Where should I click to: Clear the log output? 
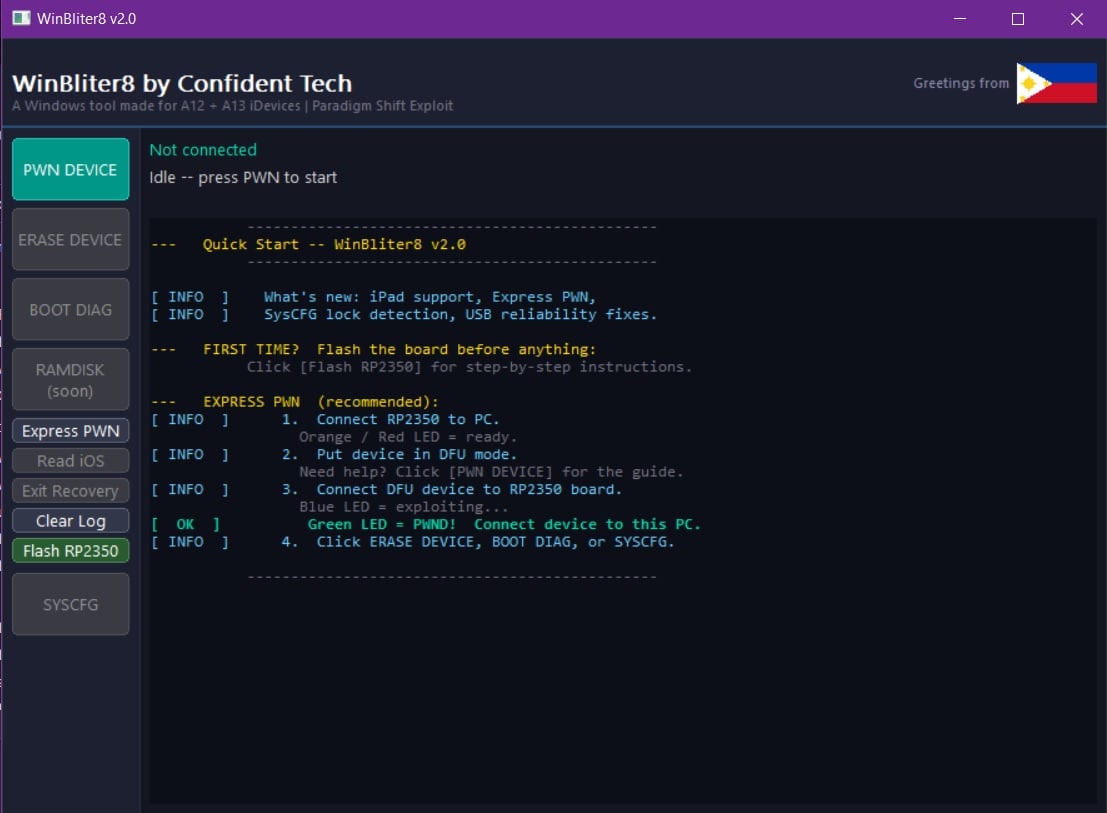71,521
